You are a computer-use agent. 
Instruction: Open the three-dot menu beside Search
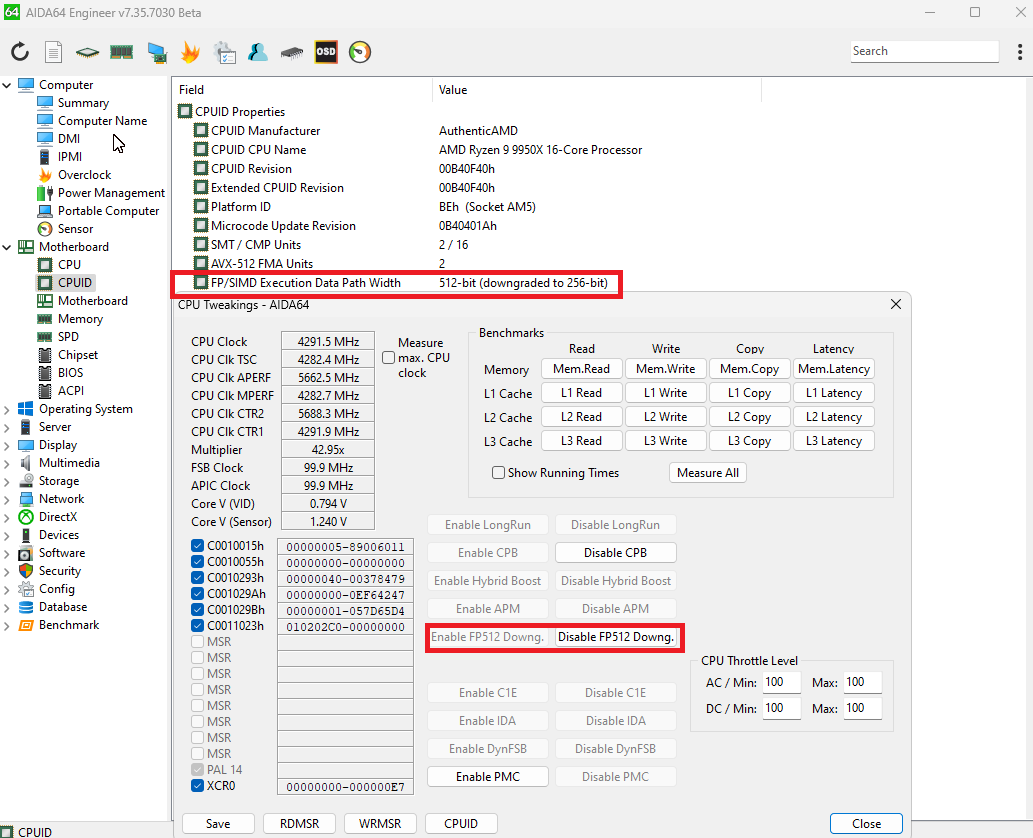1019,51
